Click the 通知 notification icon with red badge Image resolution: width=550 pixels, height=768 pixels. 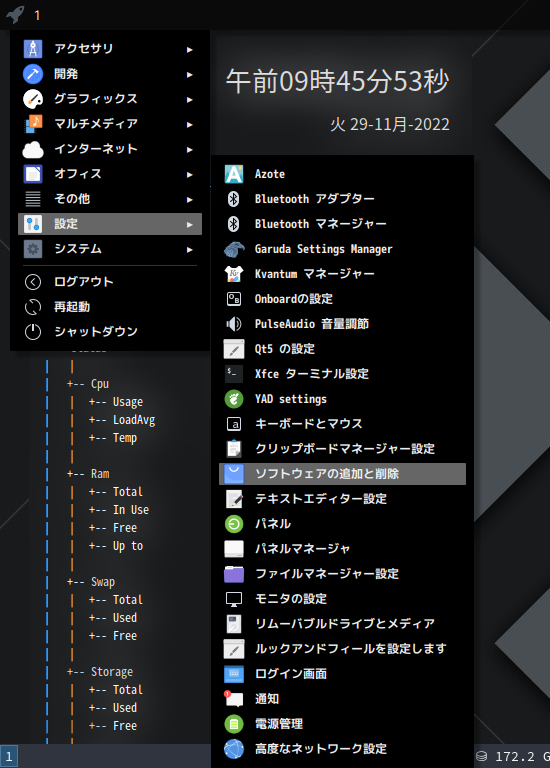pyautogui.click(x=234, y=698)
